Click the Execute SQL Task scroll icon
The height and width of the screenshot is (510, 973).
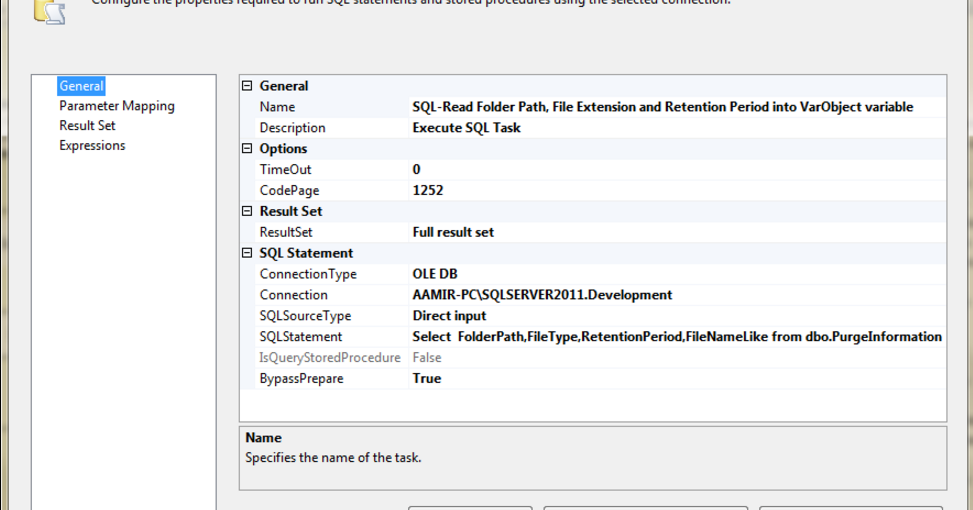point(50,12)
